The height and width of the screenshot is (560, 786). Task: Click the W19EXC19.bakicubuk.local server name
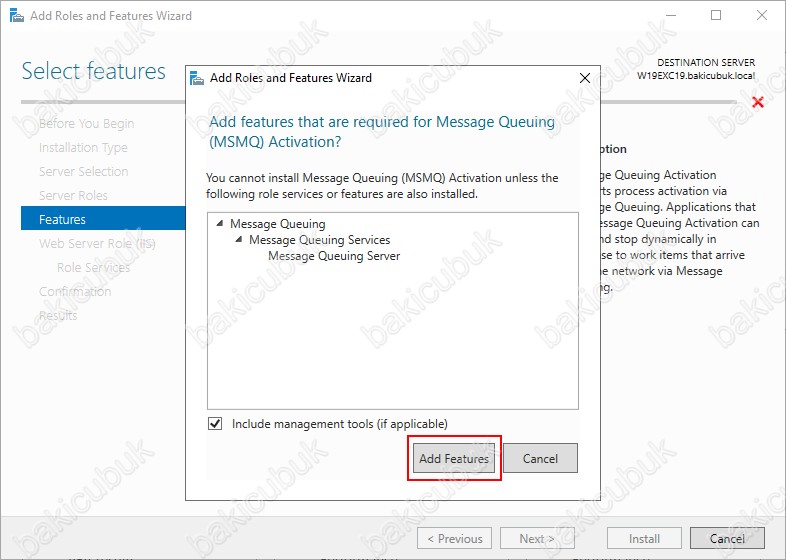[696, 76]
